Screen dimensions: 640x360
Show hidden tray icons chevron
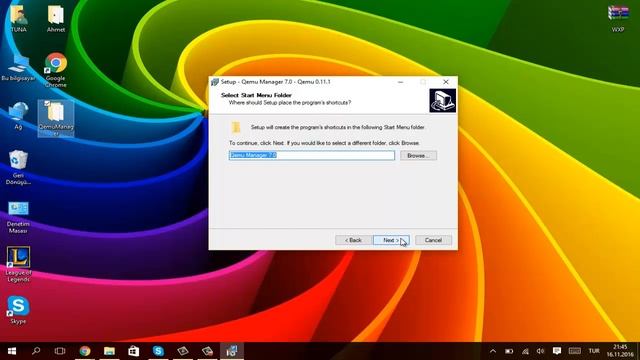(x=493, y=351)
